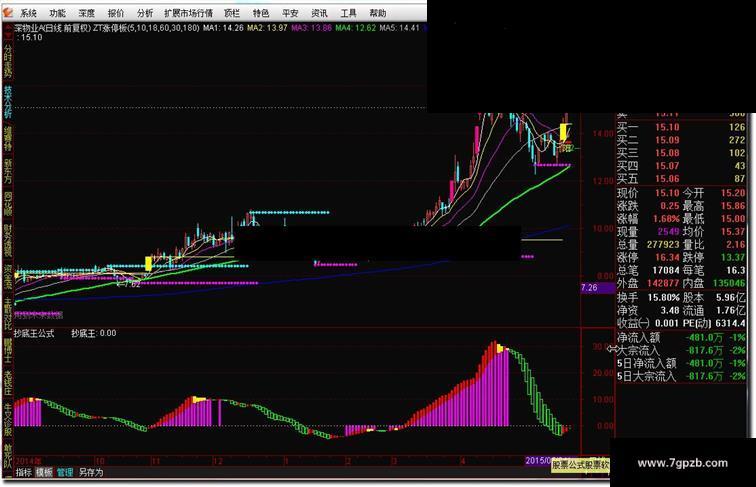Image resolution: width=756 pixels, height=487 pixels.
Task: Open the 工具 menu
Action: (x=348, y=13)
